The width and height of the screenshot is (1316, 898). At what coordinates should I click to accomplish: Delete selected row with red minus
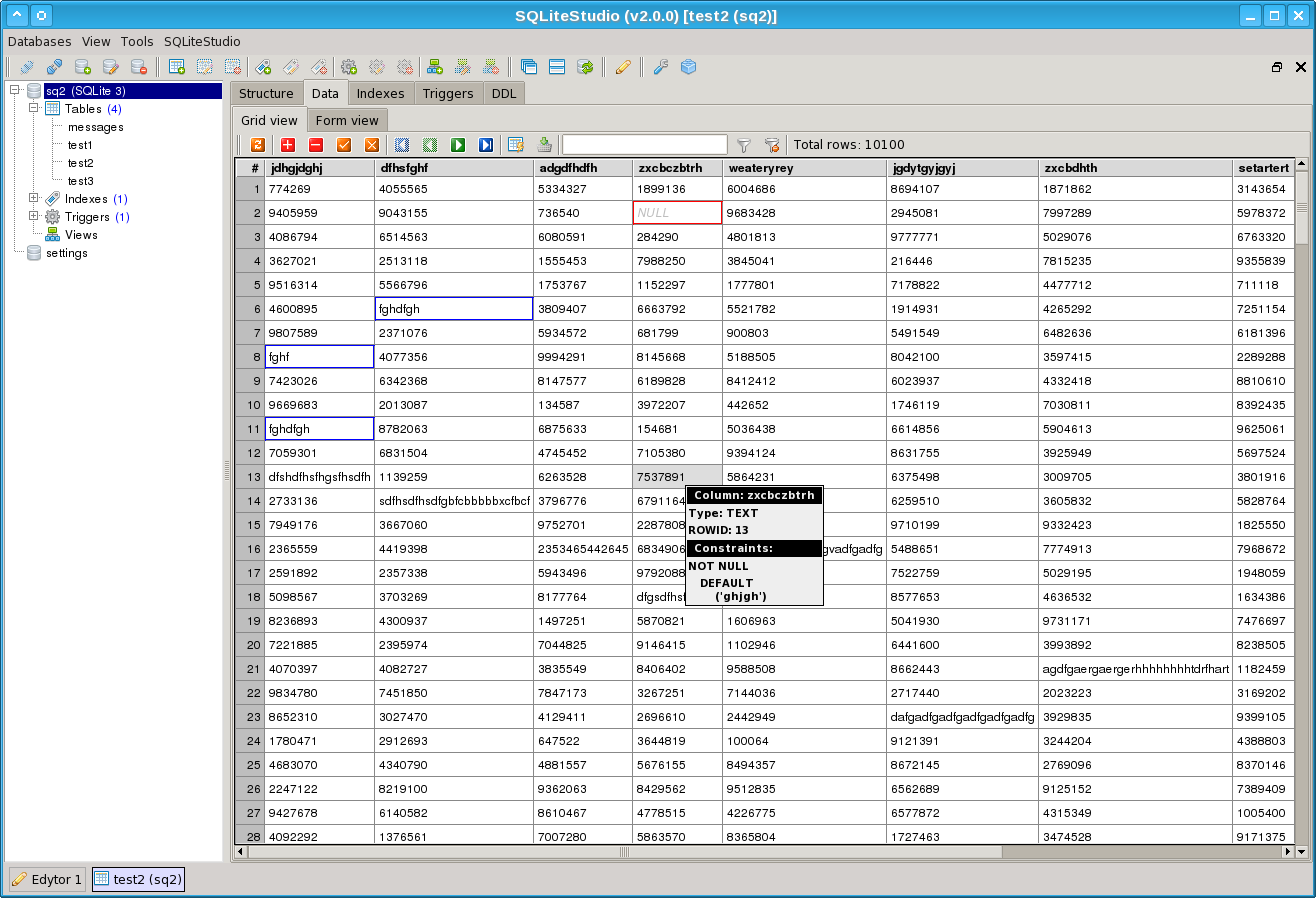(x=316, y=145)
